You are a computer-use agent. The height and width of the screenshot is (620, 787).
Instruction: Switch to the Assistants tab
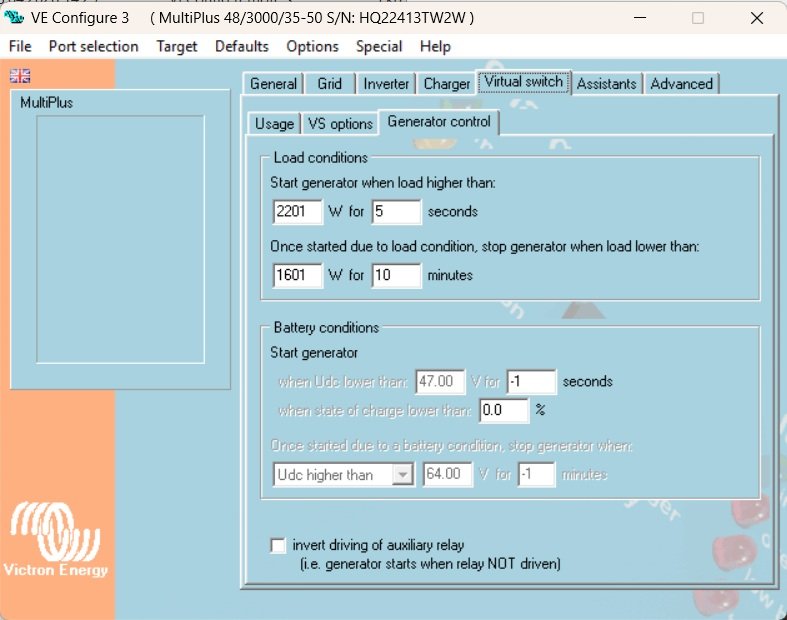[x=606, y=83]
